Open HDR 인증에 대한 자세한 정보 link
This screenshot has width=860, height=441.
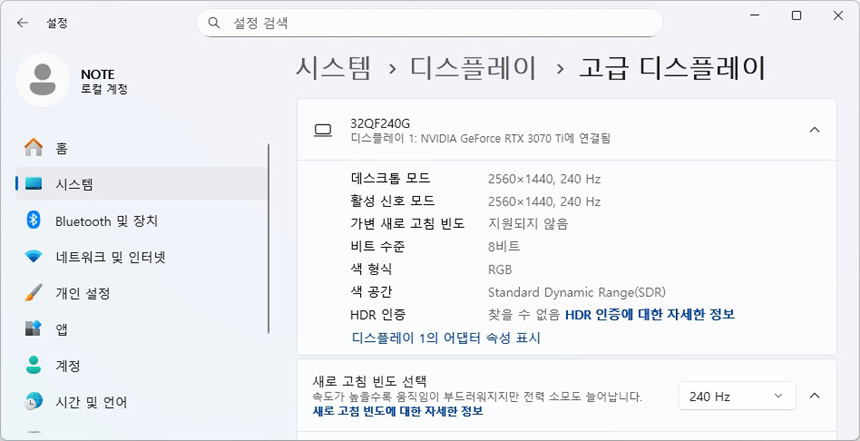click(x=650, y=314)
